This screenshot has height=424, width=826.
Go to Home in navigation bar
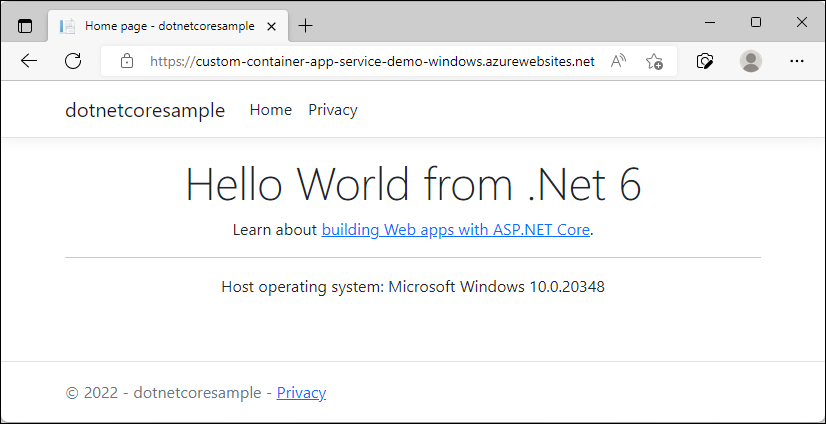click(270, 110)
